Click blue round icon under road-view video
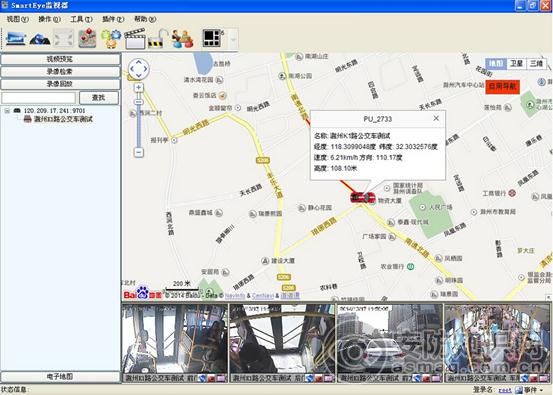The width and height of the screenshot is (553, 395). tap(417, 378)
